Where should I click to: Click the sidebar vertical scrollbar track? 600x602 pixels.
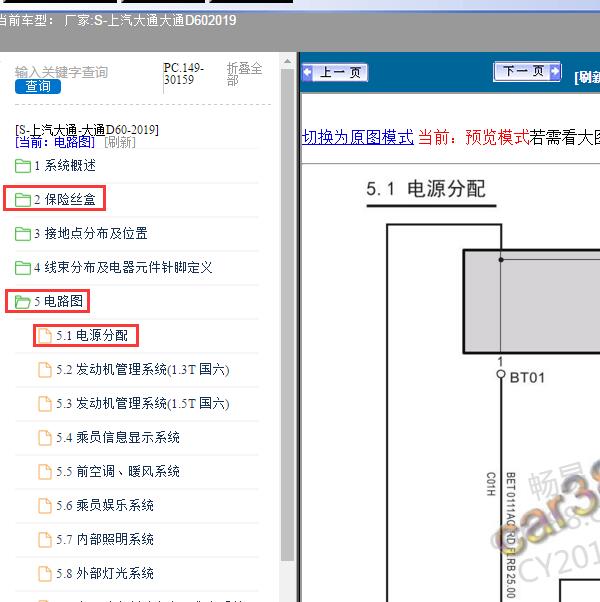(287, 315)
